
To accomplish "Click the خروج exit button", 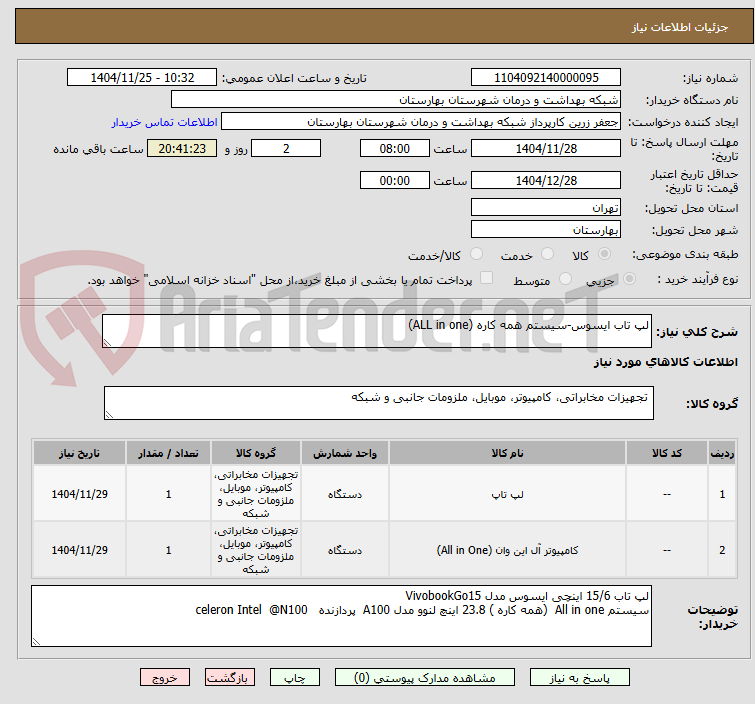I will click(165, 678).
